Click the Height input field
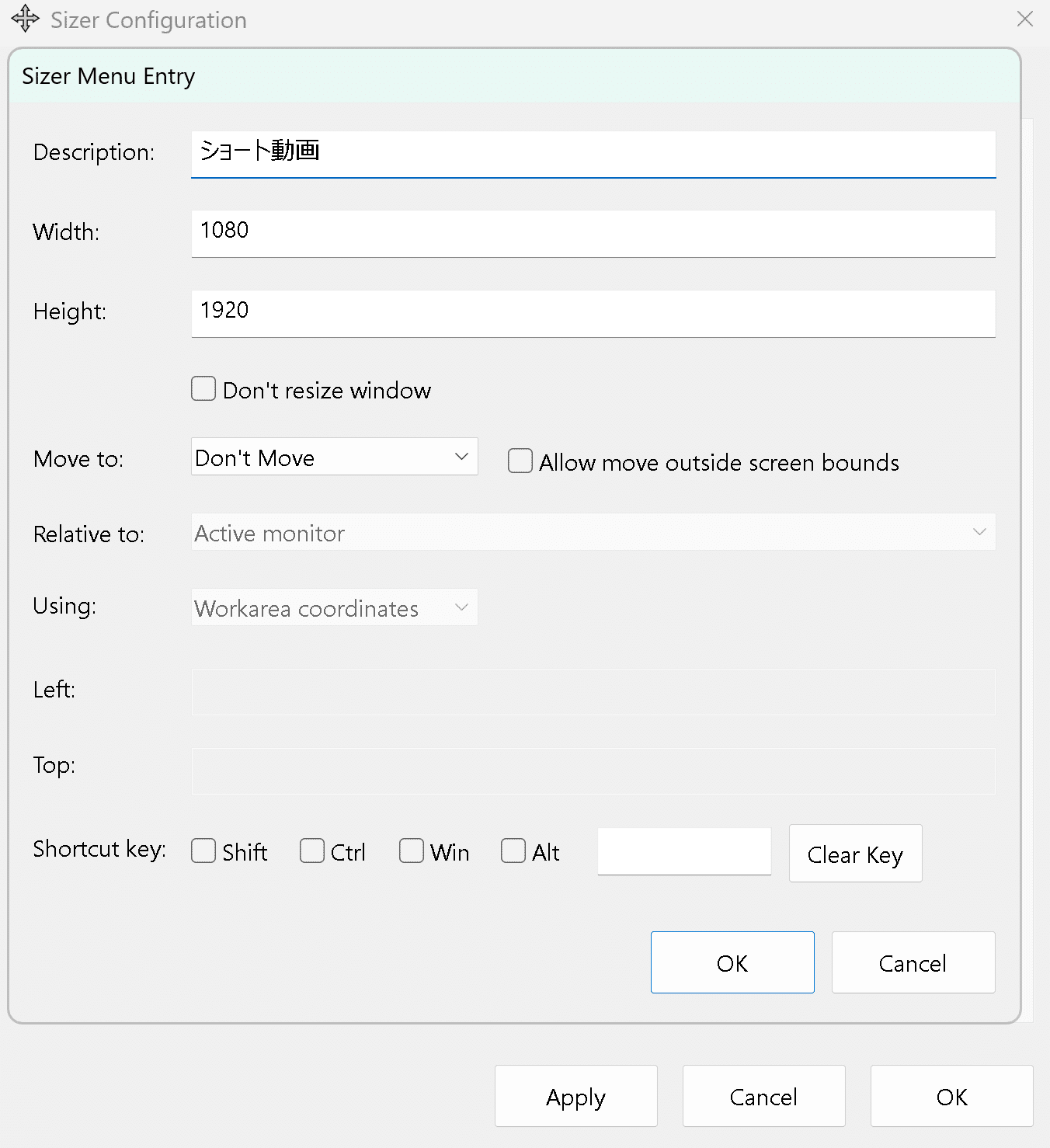Image resolution: width=1050 pixels, height=1148 pixels. click(x=593, y=312)
